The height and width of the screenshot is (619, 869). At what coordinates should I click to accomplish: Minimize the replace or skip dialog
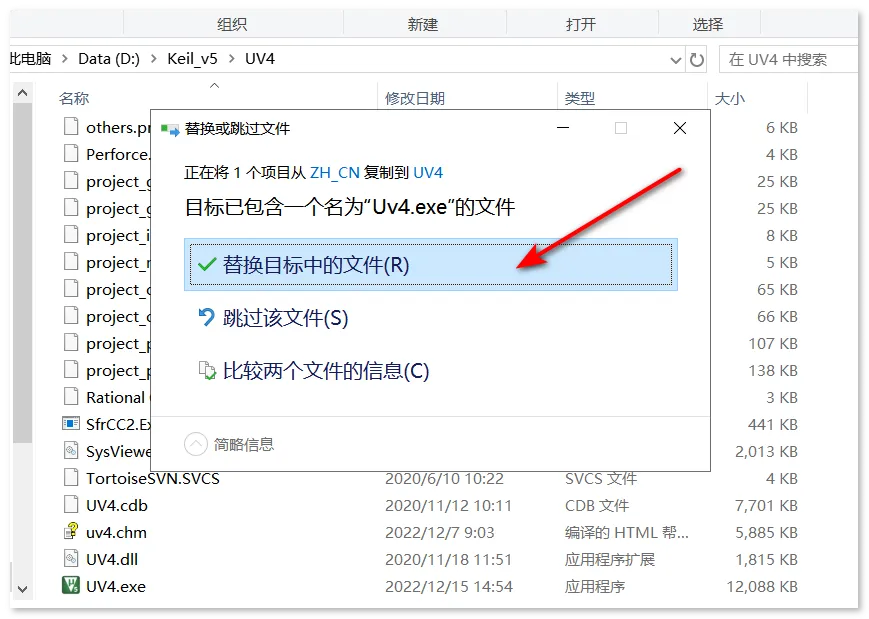click(563, 128)
